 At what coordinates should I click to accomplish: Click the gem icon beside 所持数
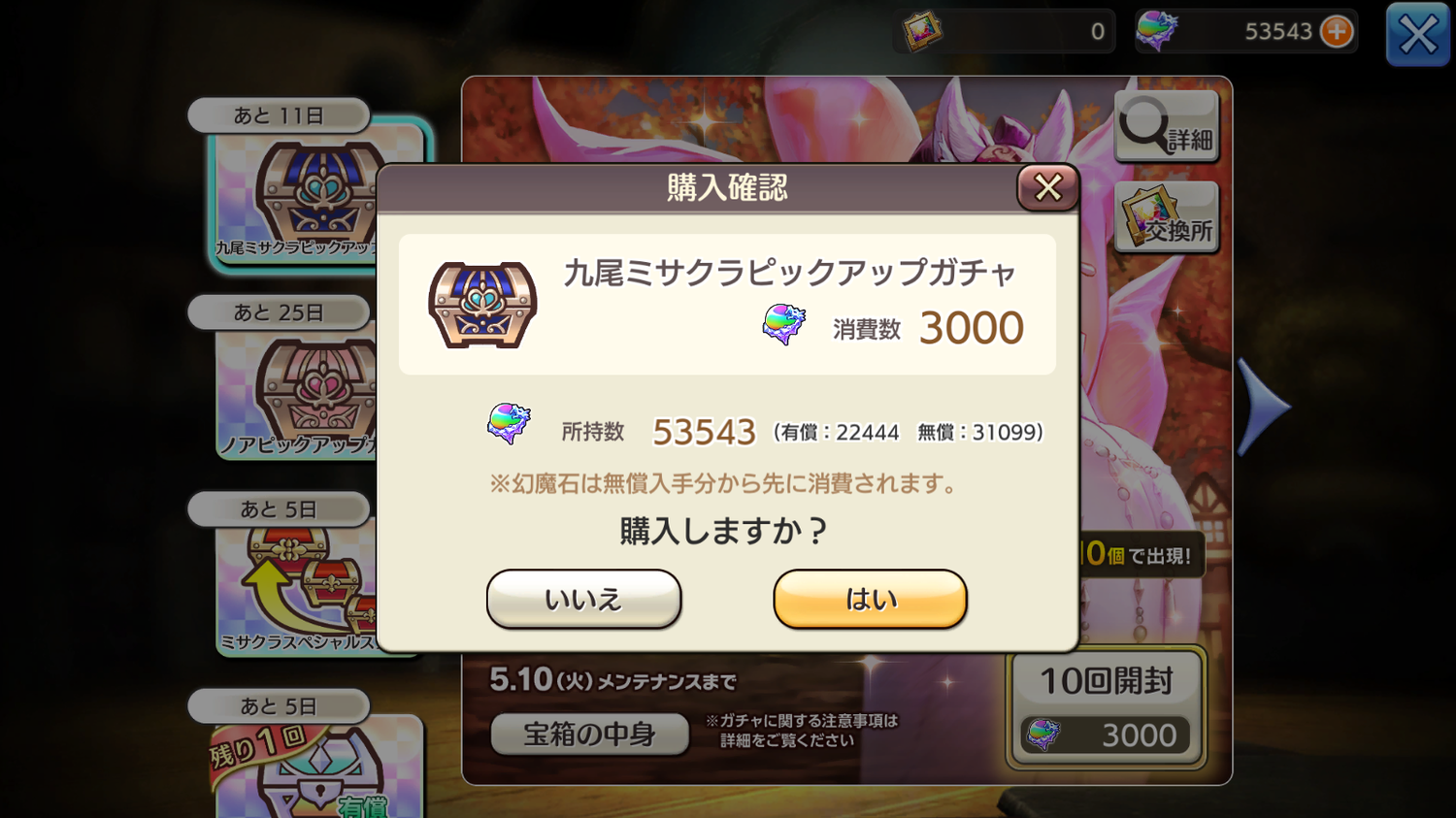pyautogui.click(x=509, y=424)
